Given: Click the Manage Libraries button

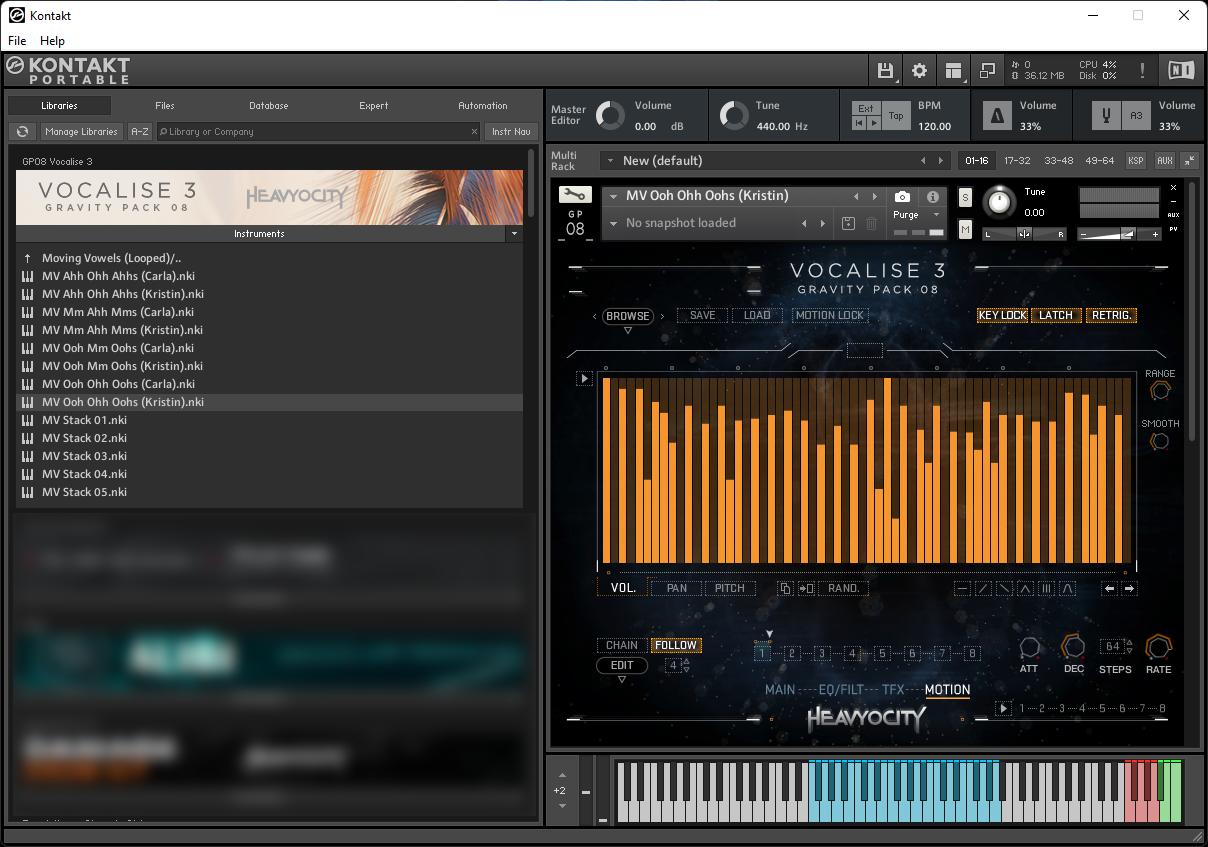Looking at the screenshot, I should click(x=82, y=131).
